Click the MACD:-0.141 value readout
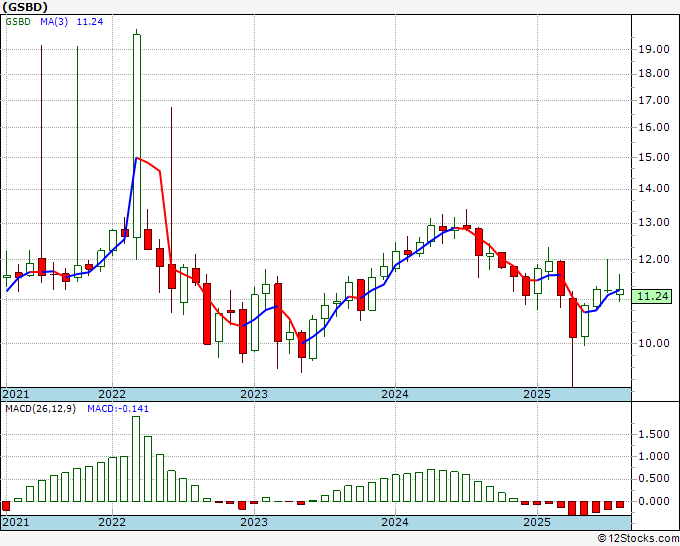The image size is (680, 546). point(118,409)
